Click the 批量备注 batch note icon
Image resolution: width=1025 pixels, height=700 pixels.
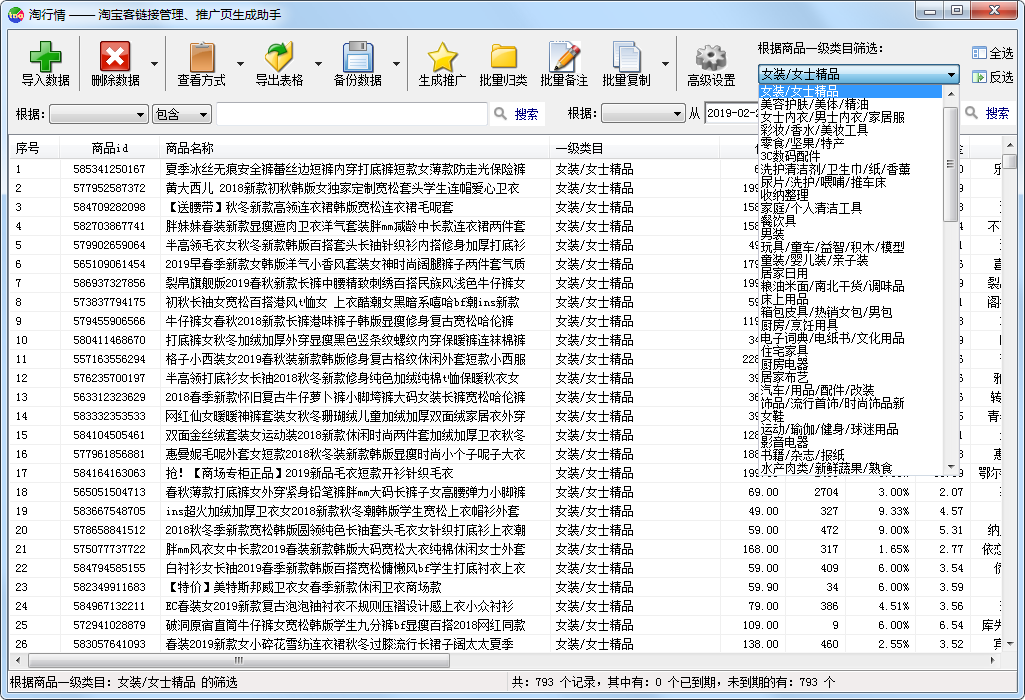coord(564,64)
